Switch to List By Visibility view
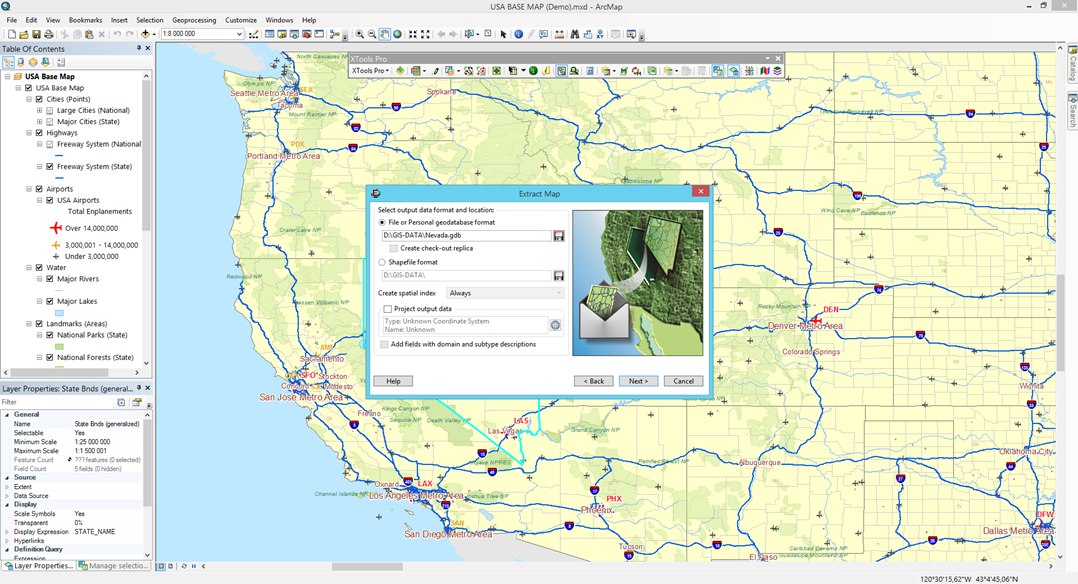1078x584 pixels. click(33, 62)
